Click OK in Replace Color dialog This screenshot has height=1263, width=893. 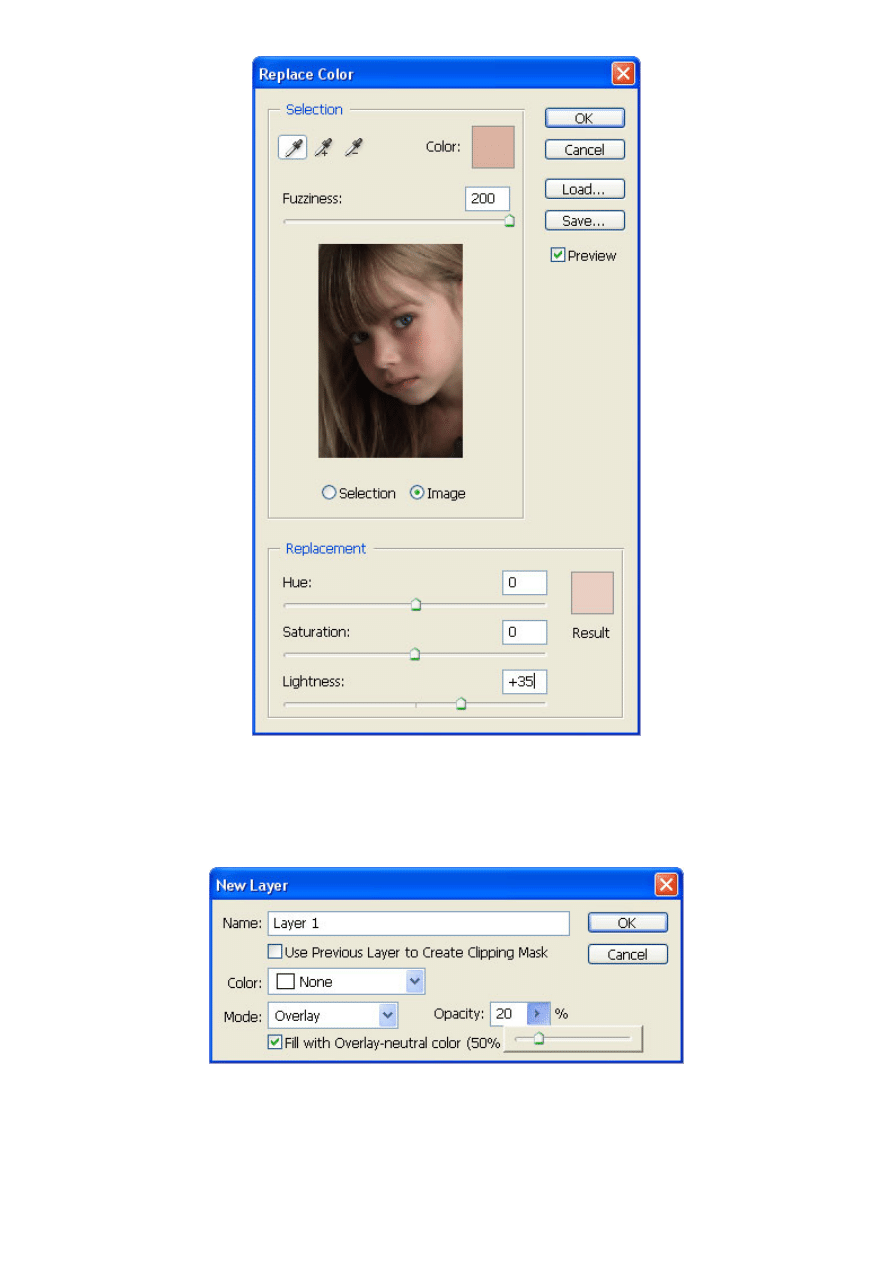coord(584,118)
